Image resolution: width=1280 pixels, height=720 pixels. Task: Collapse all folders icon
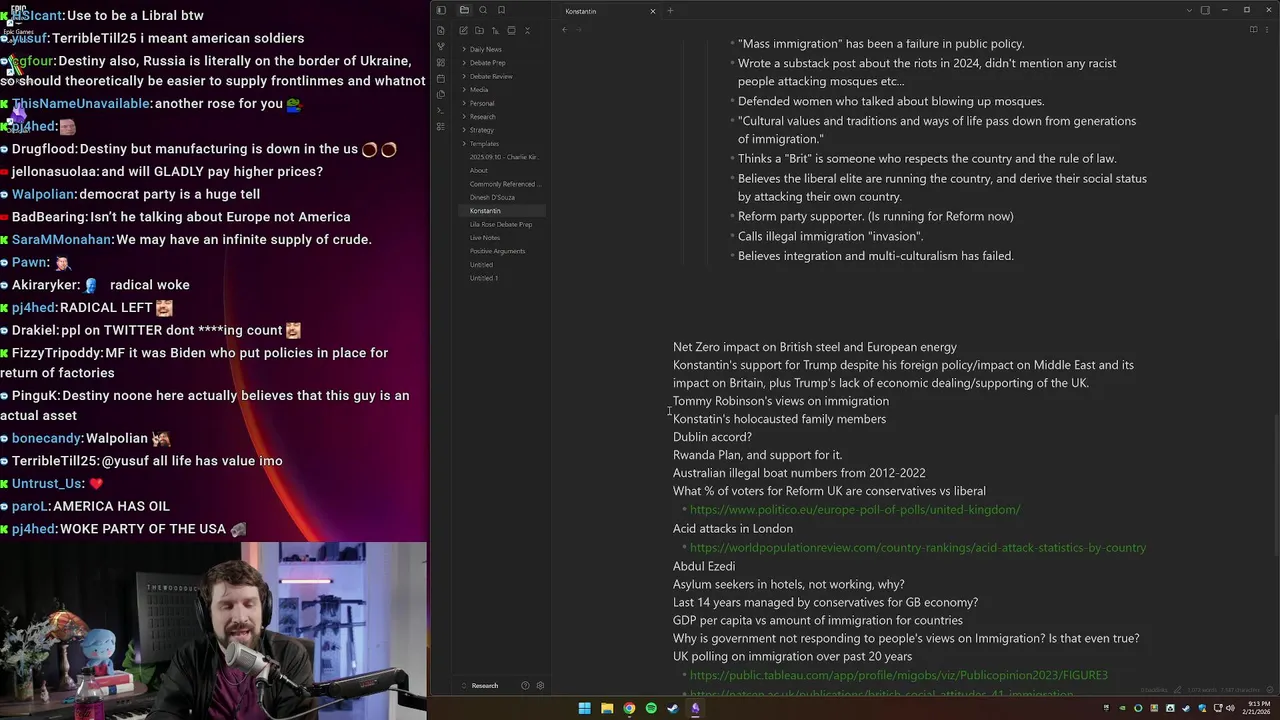(527, 30)
